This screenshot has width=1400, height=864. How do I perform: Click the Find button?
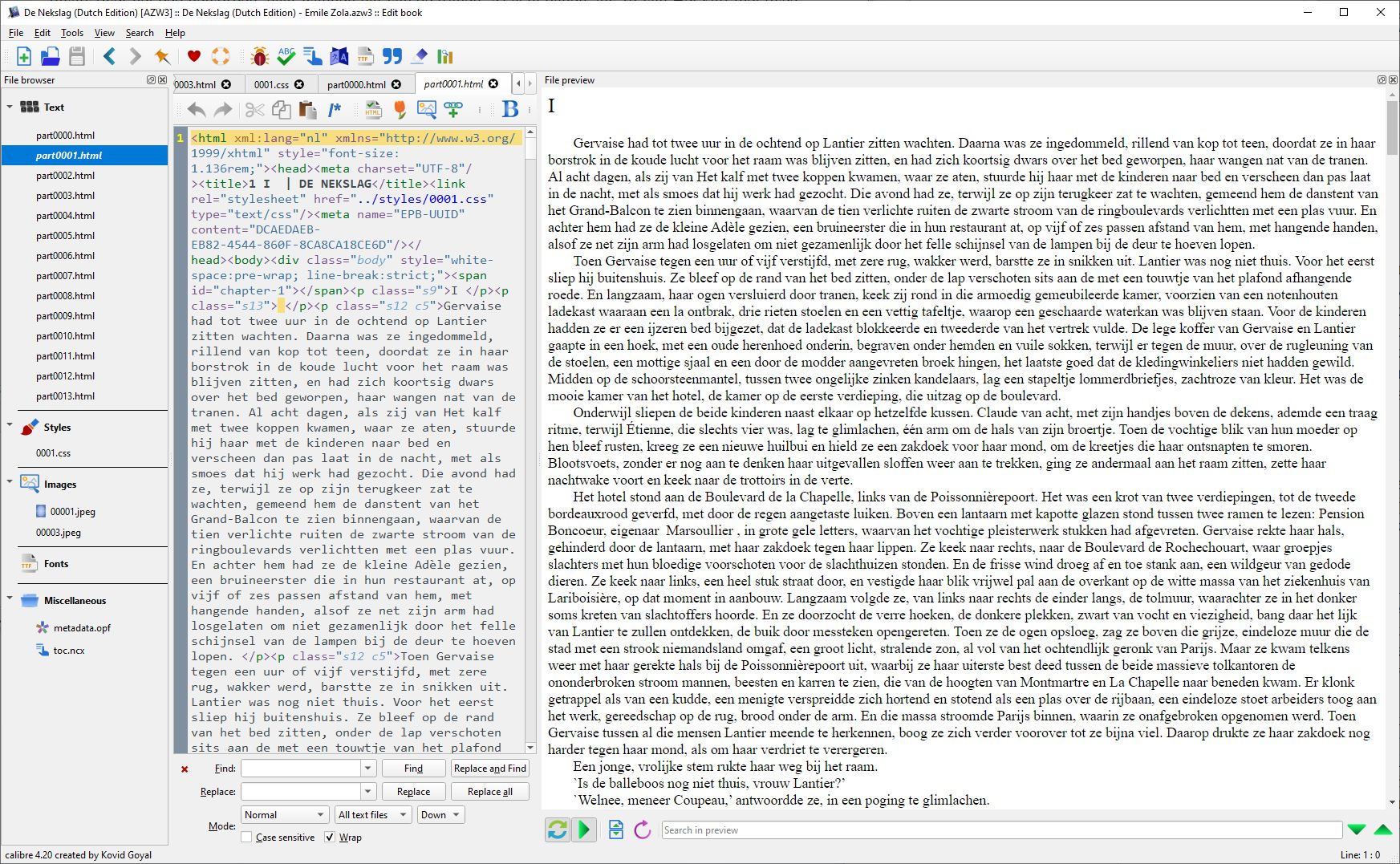413,769
